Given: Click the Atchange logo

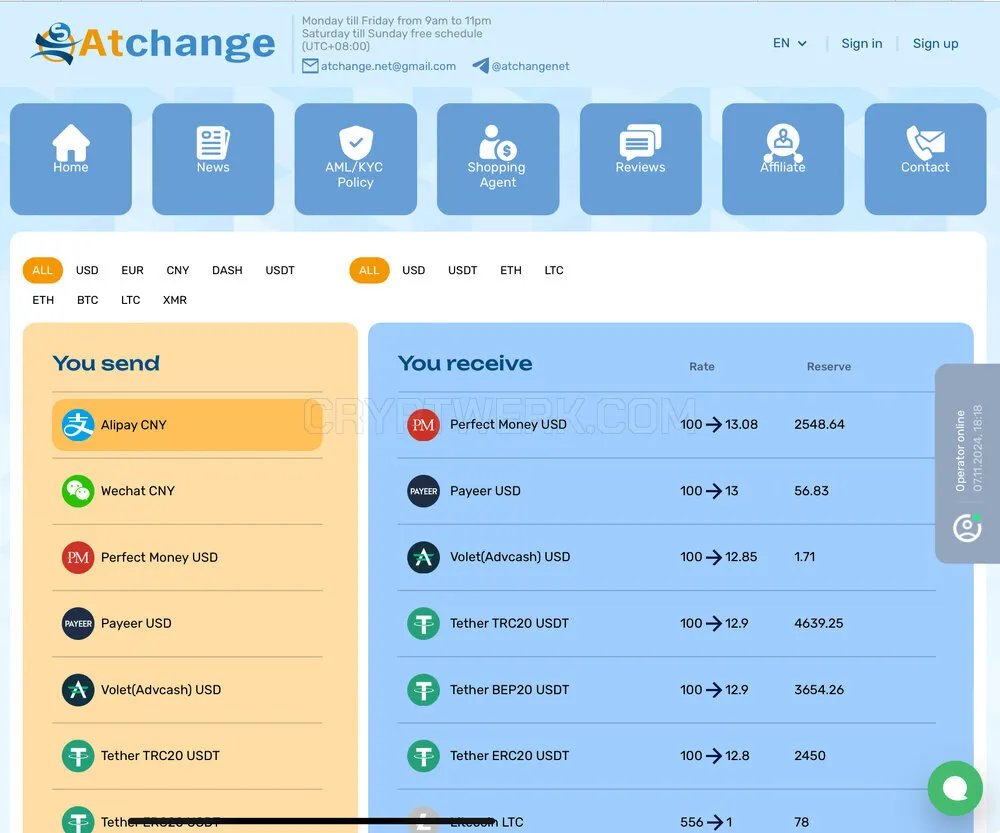Looking at the screenshot, I should (153, 43).
